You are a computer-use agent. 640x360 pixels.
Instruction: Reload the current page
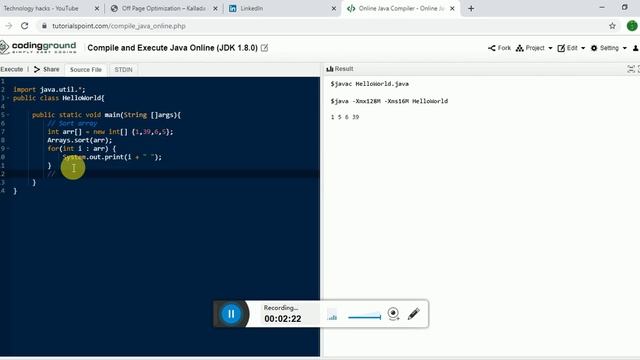pyautogui.click(x=24, y=26)
